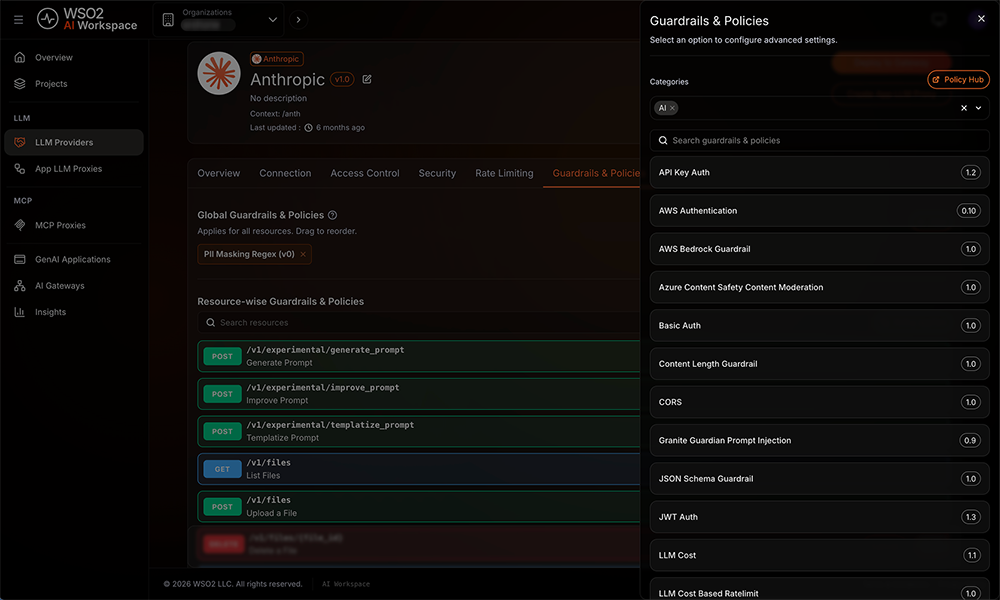
Task: Focus Search guardrails & policies field
Action: (820, 141)
